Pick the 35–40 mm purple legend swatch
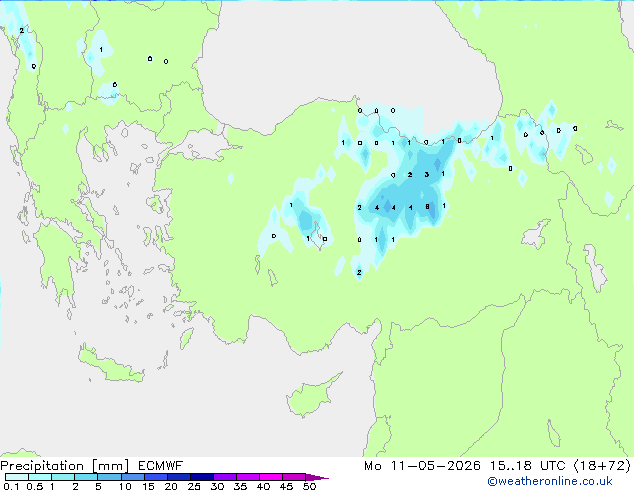 [x=247, y=477]
